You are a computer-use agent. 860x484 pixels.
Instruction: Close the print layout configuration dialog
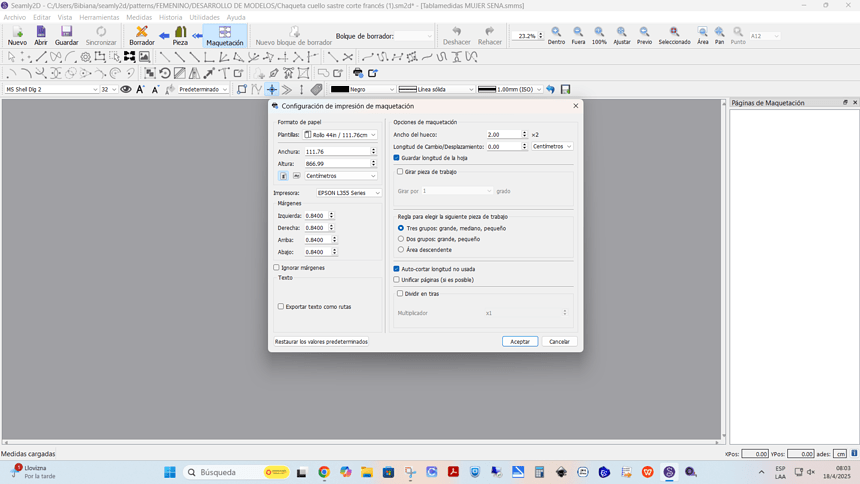coord(575,106)
